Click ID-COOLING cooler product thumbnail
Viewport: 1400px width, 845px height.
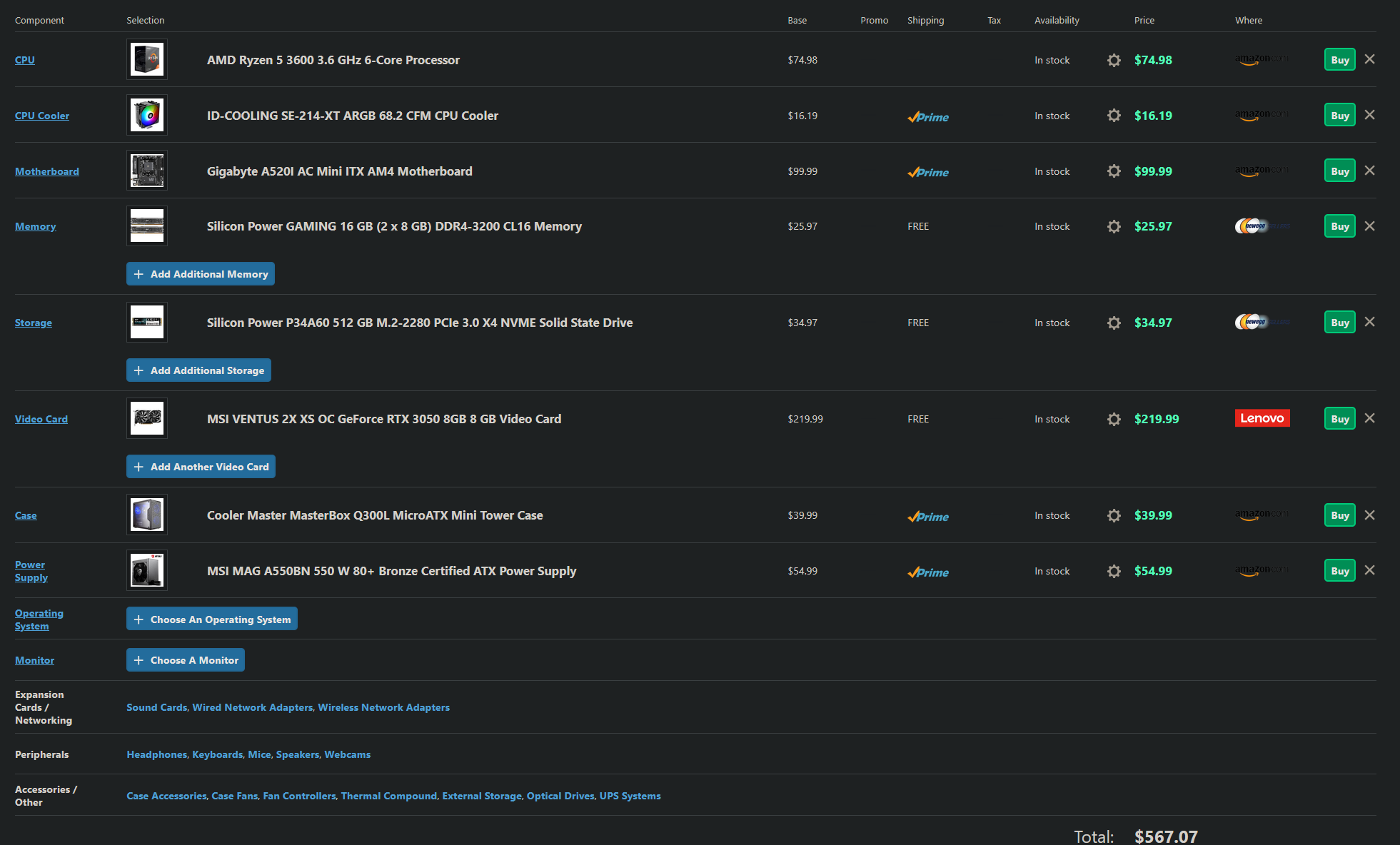147,115
